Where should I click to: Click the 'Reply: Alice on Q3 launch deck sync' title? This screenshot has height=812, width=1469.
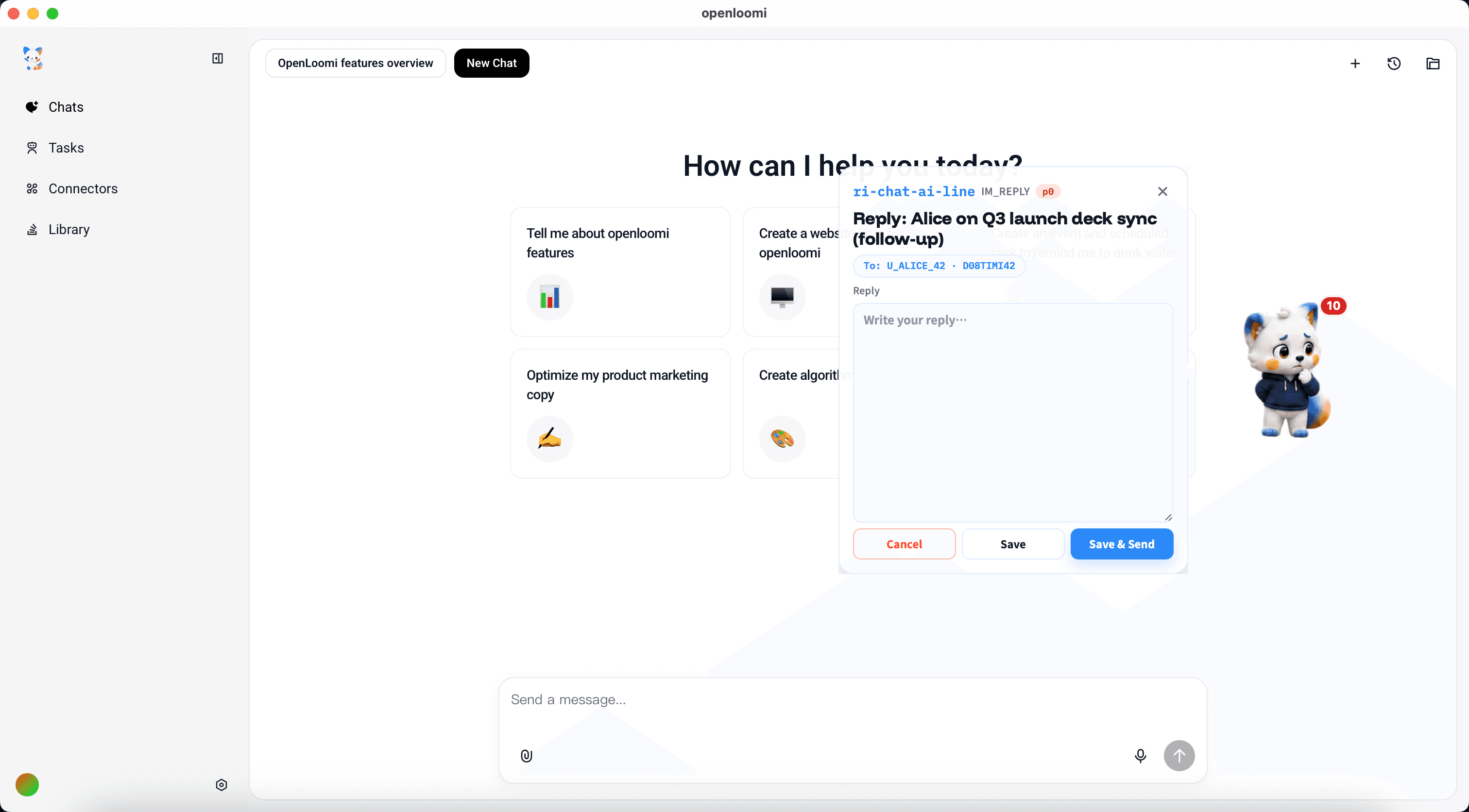[x=1004, y=229]
